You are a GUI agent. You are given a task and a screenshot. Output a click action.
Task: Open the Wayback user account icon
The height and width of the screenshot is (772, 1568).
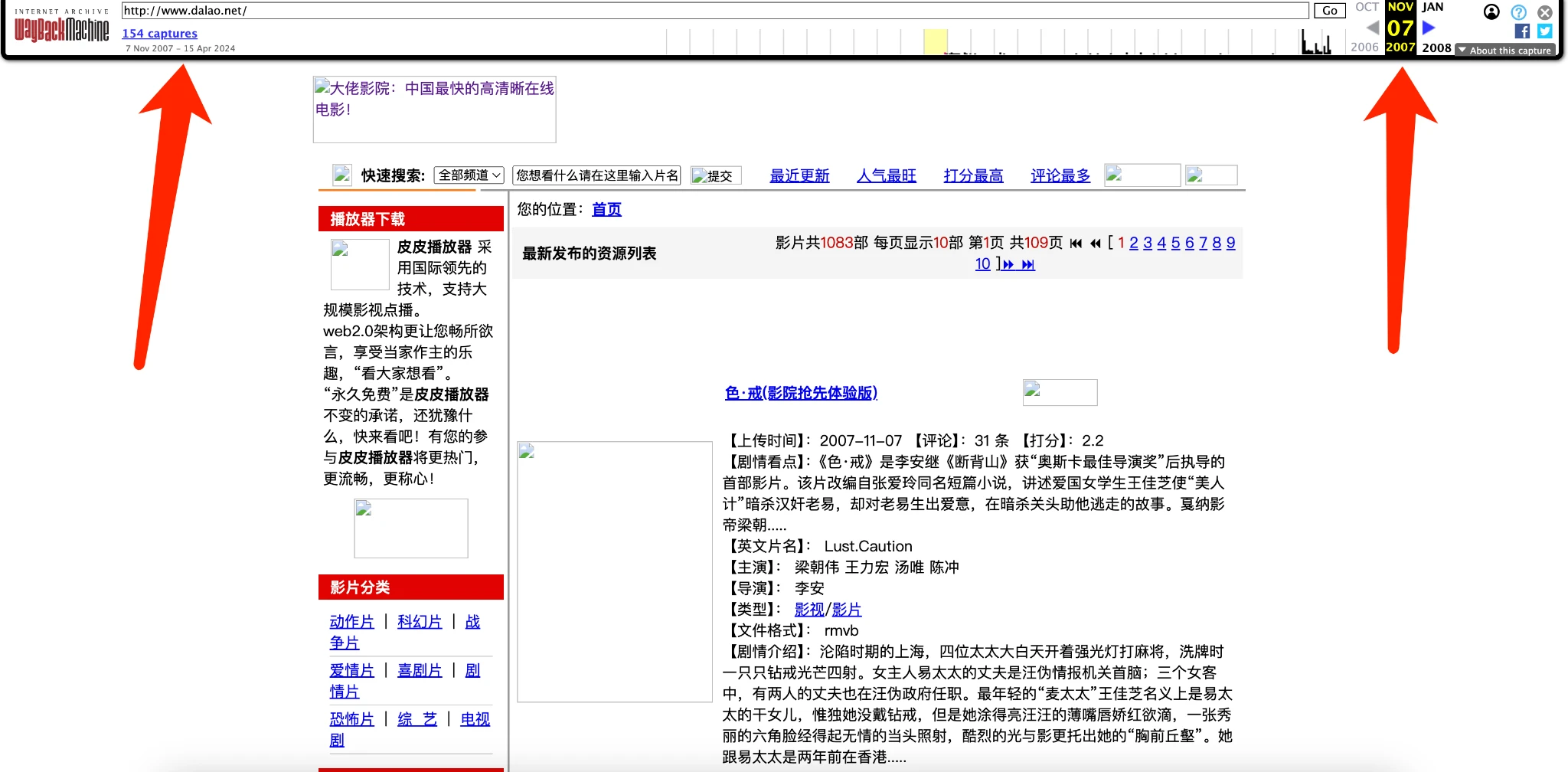pos(1491,11)
